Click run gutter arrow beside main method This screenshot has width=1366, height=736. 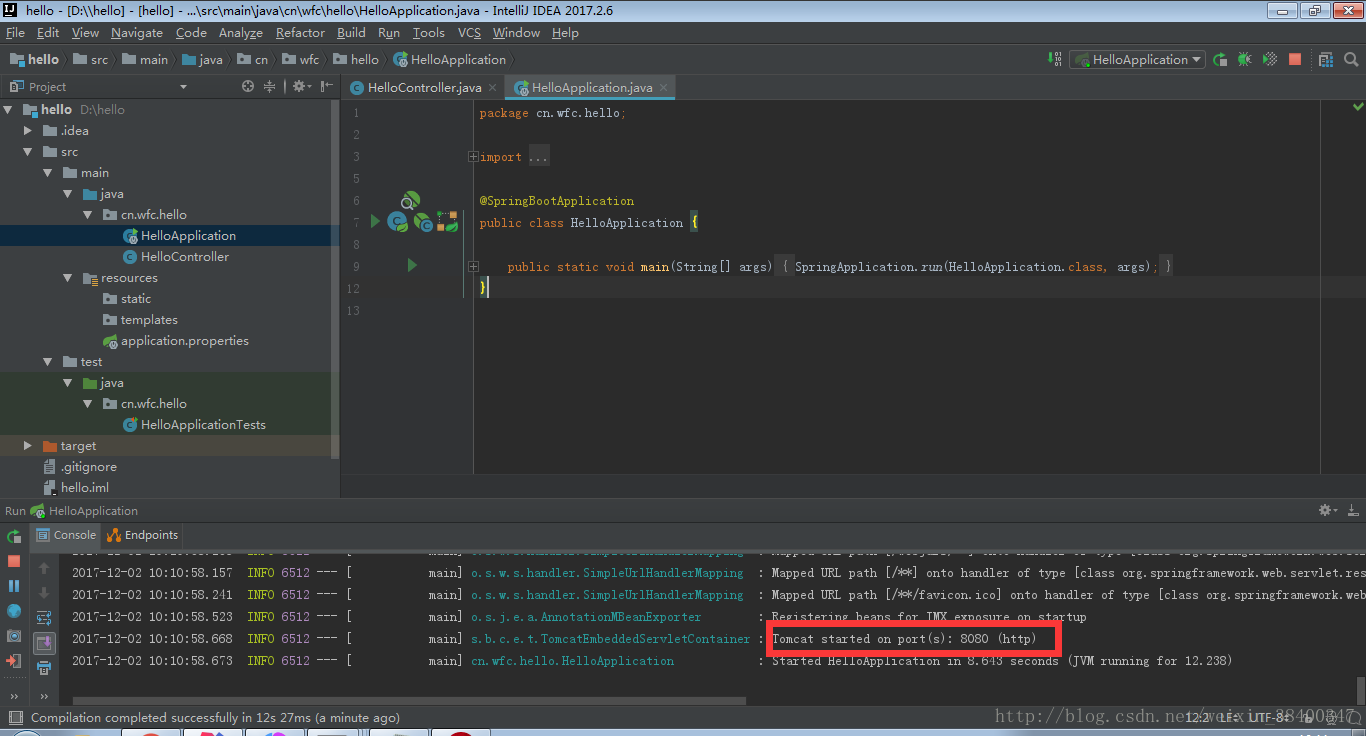pyautogui.click(x=412, y=266)
